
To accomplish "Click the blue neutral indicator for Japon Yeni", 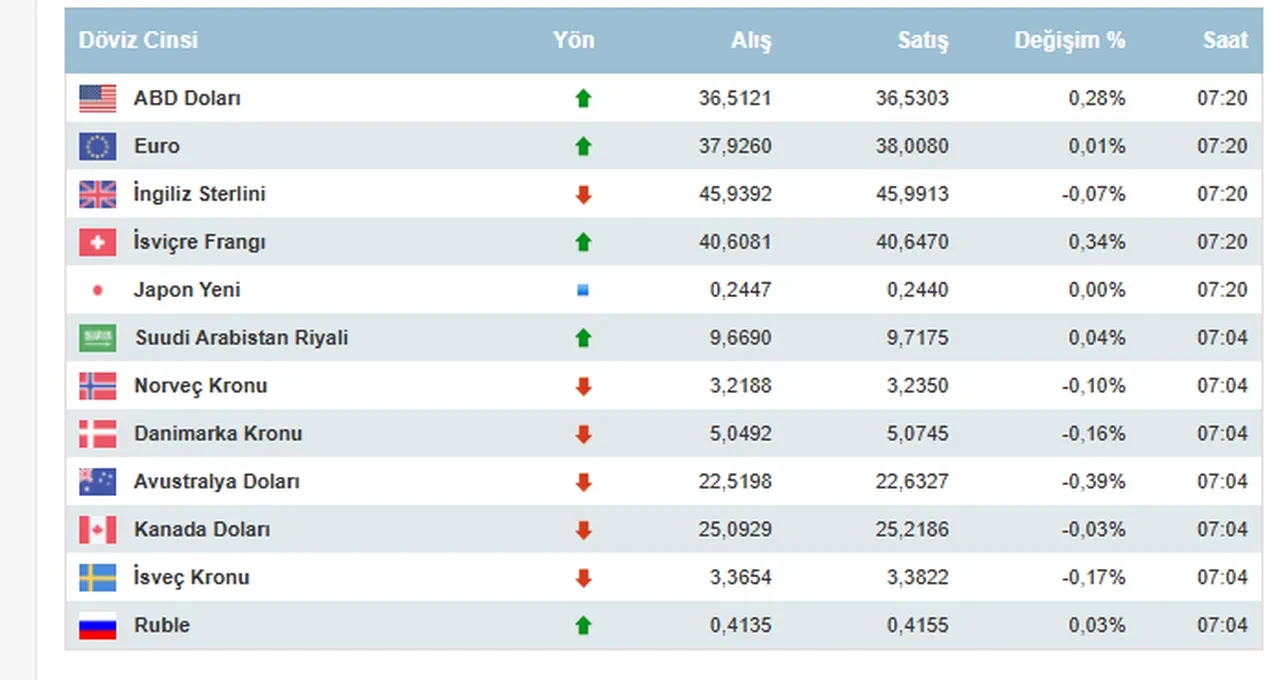I will pyautogui.click(x=583, y=290).
